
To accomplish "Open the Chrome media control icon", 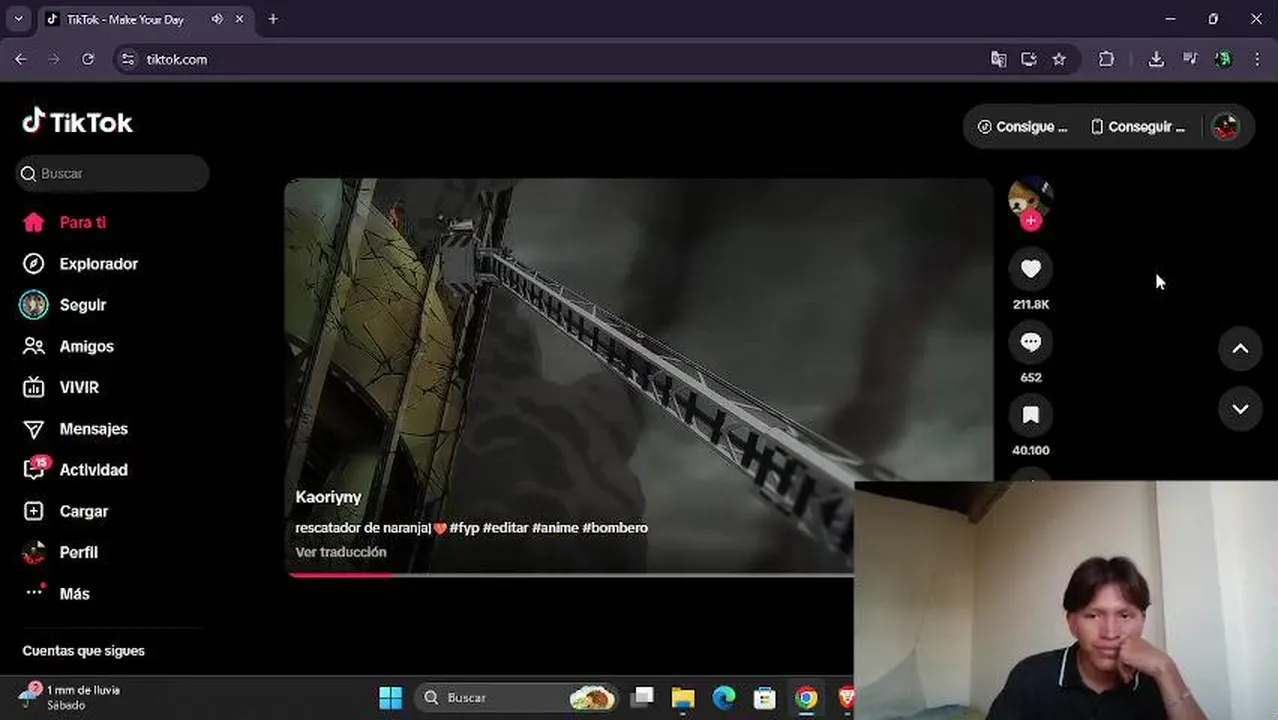I will click(1190, 59).
